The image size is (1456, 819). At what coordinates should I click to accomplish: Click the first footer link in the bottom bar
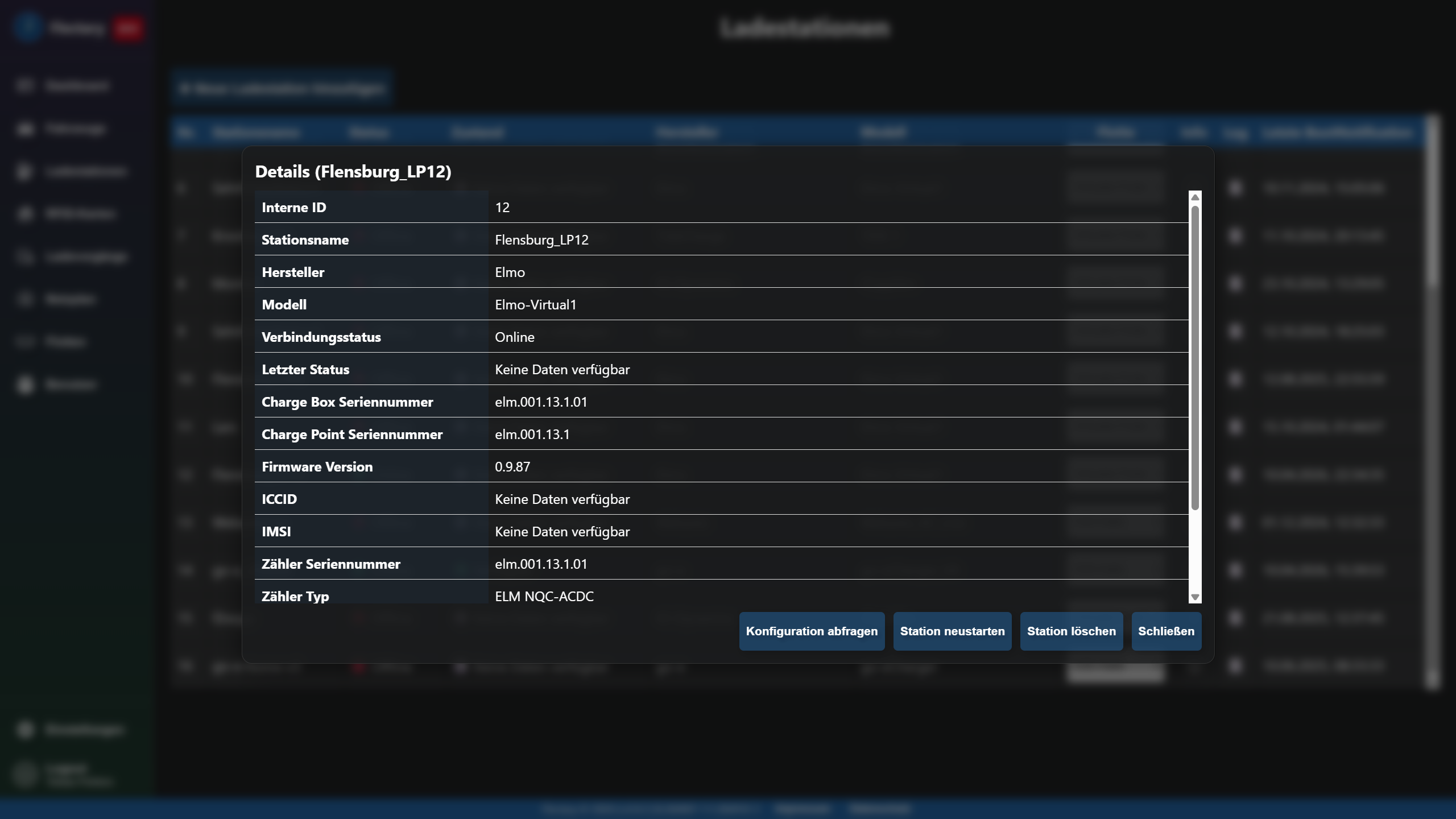[x=802, y=809]
